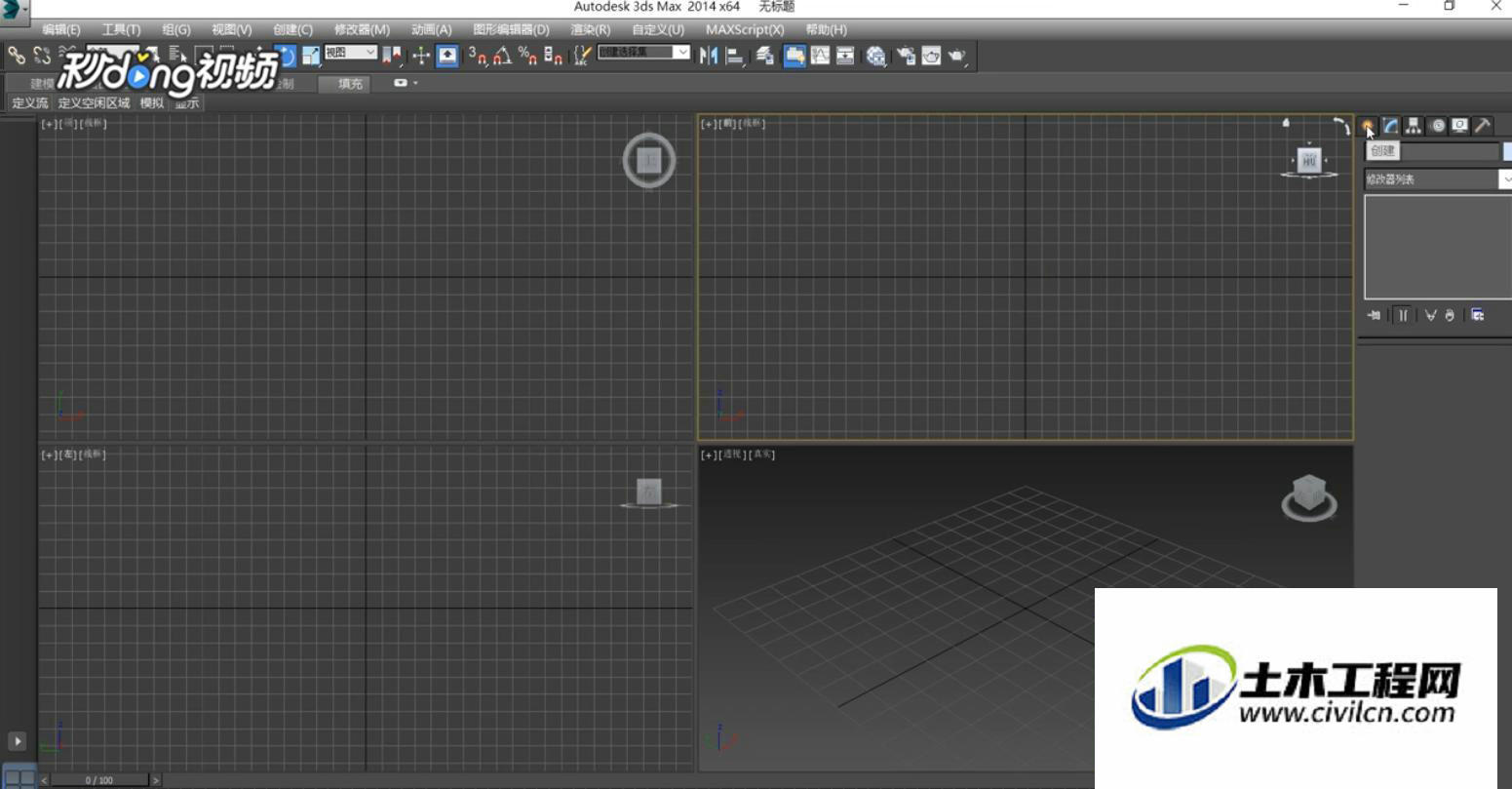Open the 渲染(R) menu
The image size is (1512, 789).
click(x=590, y=30)
